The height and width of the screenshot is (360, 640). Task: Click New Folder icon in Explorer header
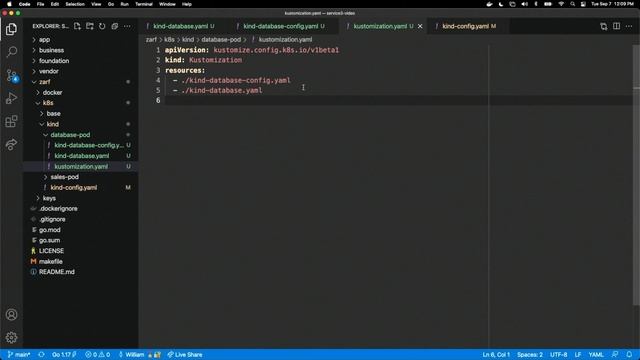90,26
